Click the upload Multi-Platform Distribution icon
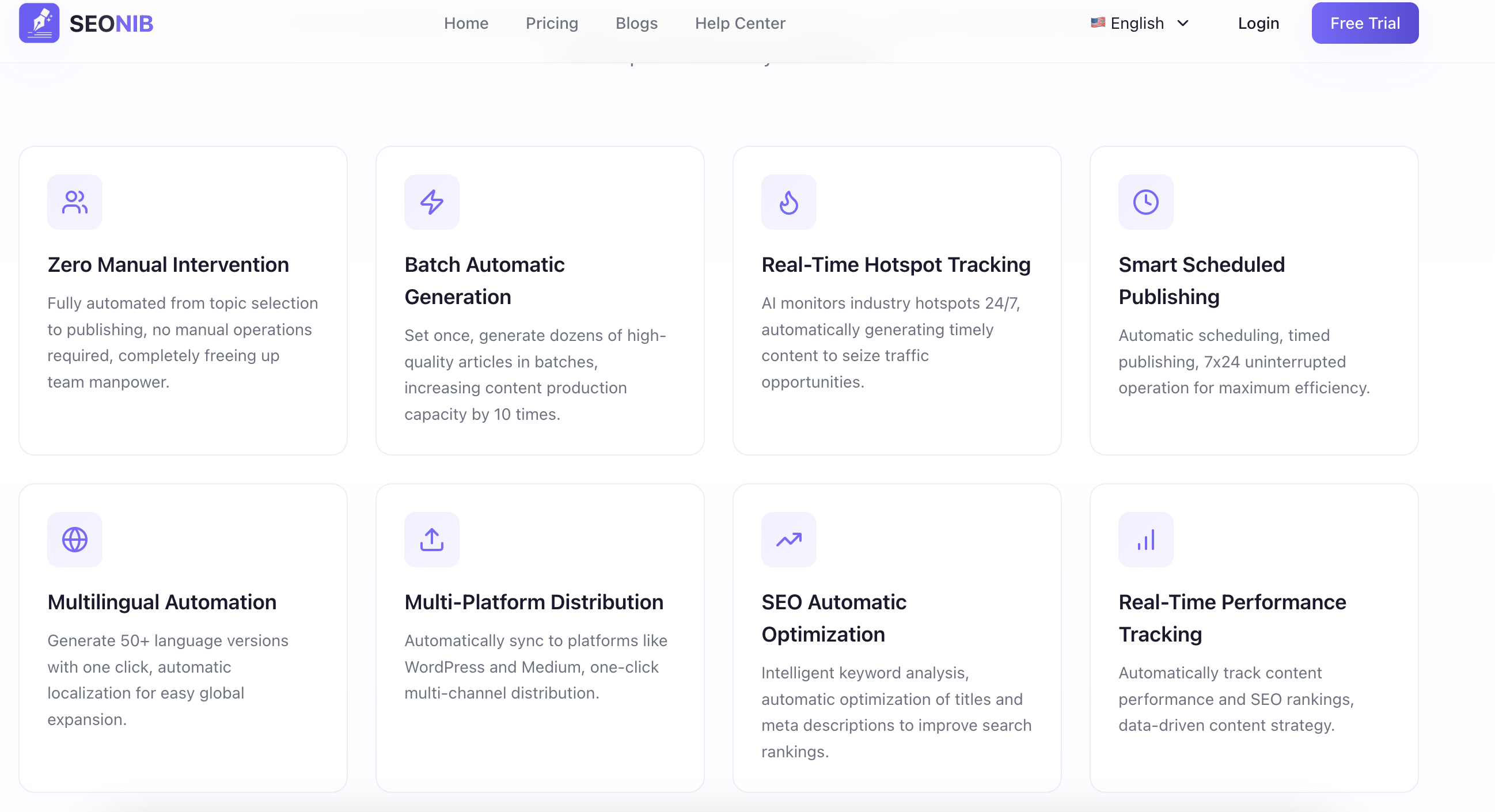Screen dimensions: 1495x812 click(x=432, y=539)
